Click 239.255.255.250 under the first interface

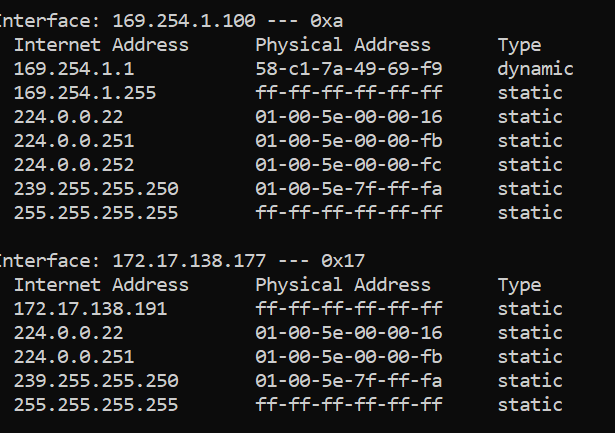[95, 189]
